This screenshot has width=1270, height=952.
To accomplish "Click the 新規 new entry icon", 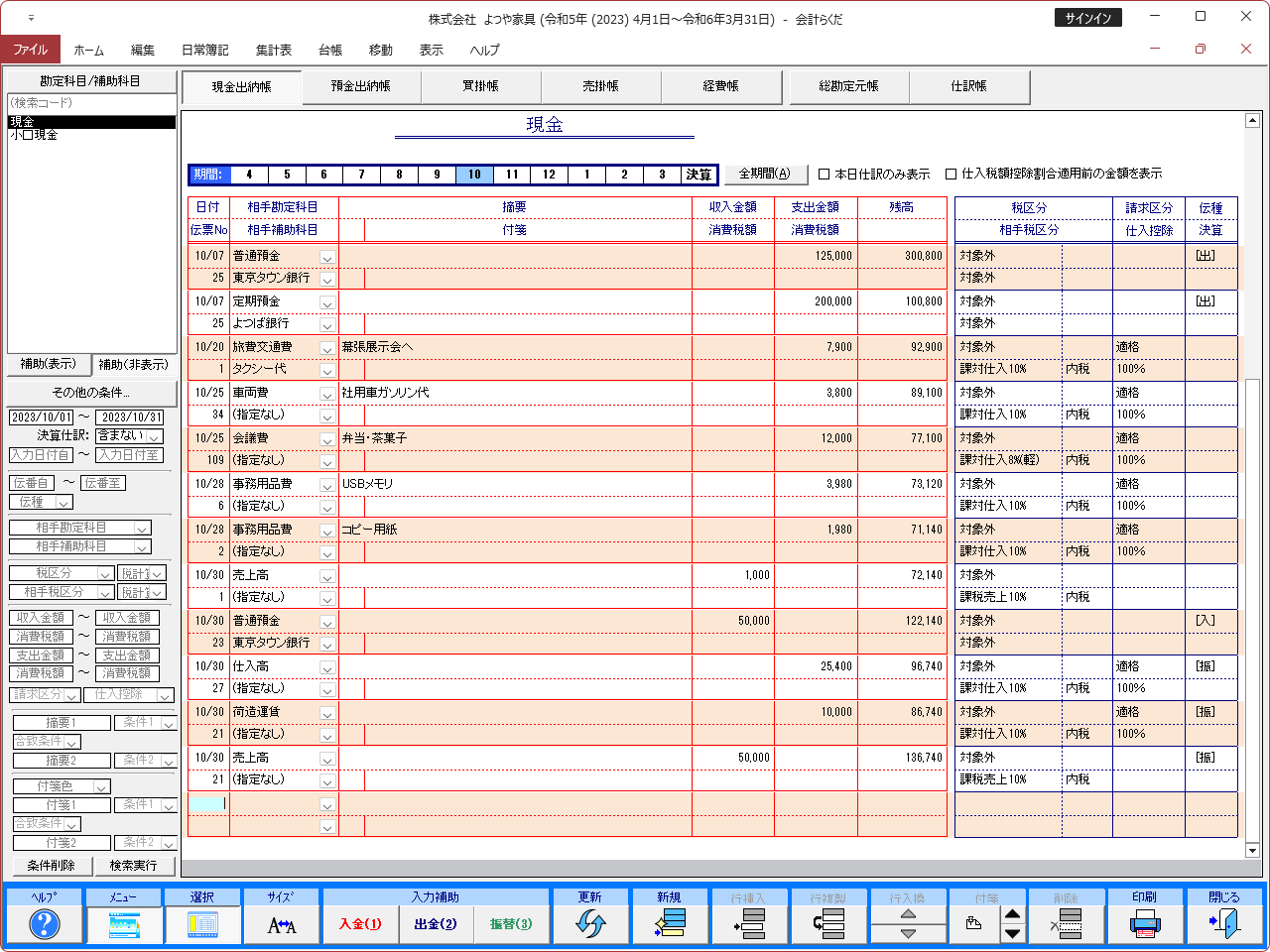I will (670, 924).
